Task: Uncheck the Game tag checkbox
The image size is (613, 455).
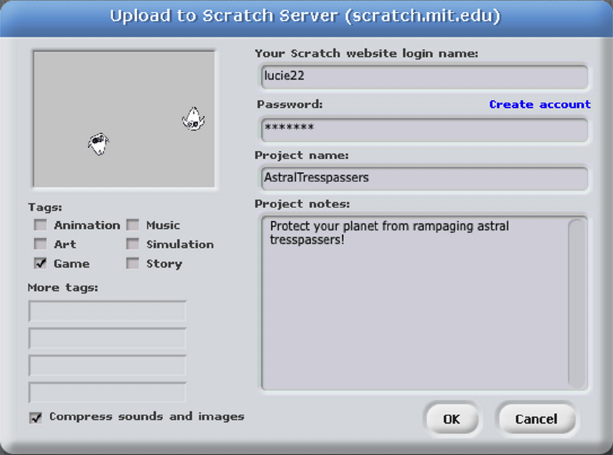Action: [40, 263]
